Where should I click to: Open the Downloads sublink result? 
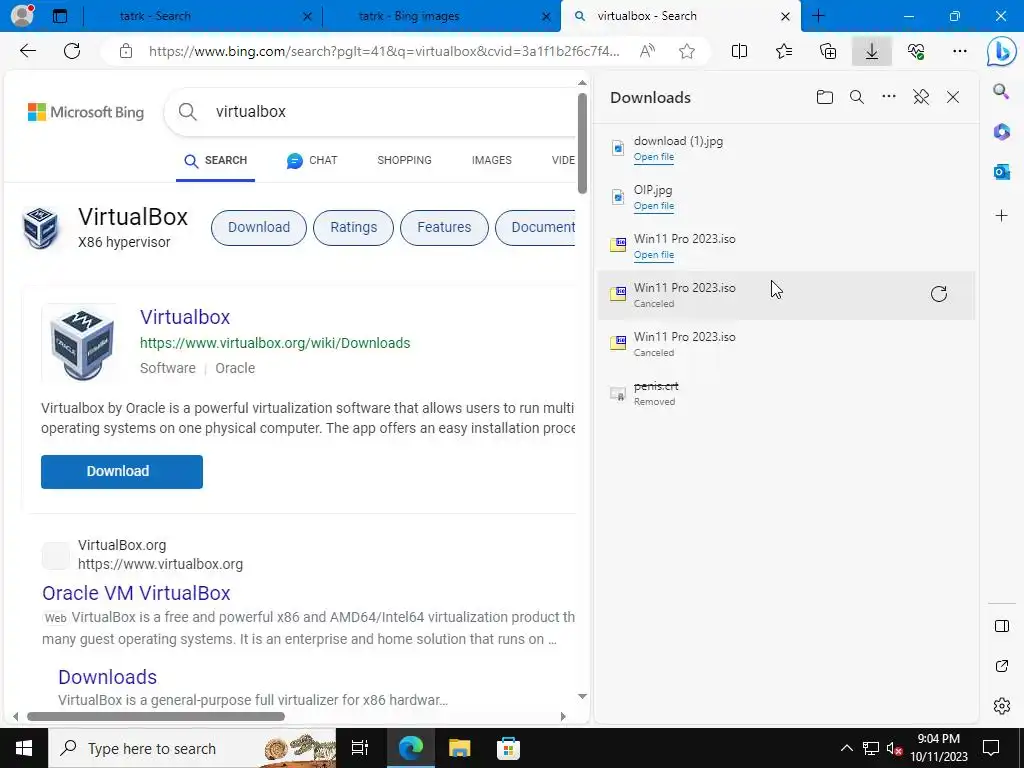107,677
